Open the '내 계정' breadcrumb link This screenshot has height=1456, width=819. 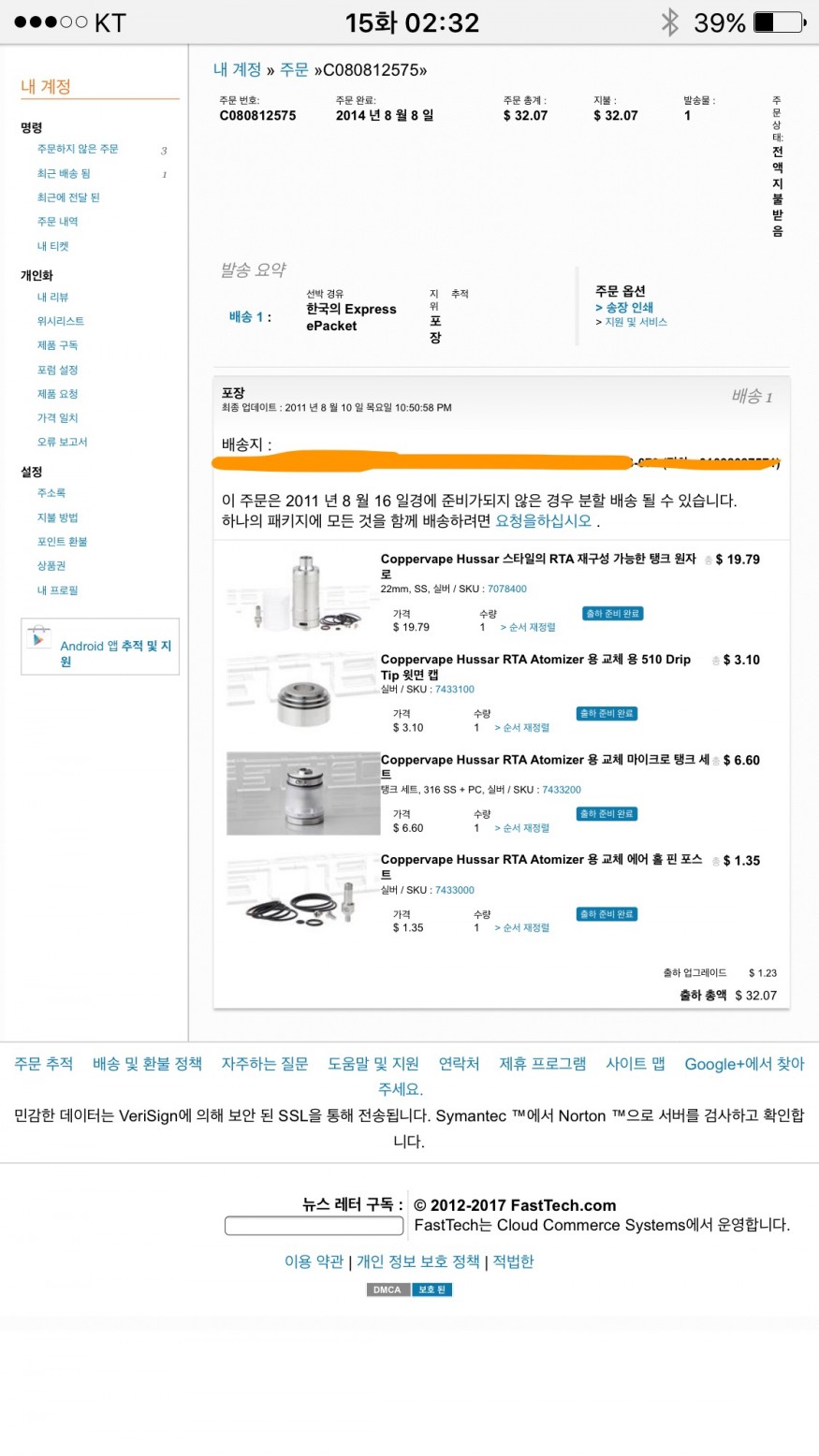click(237, 69)
